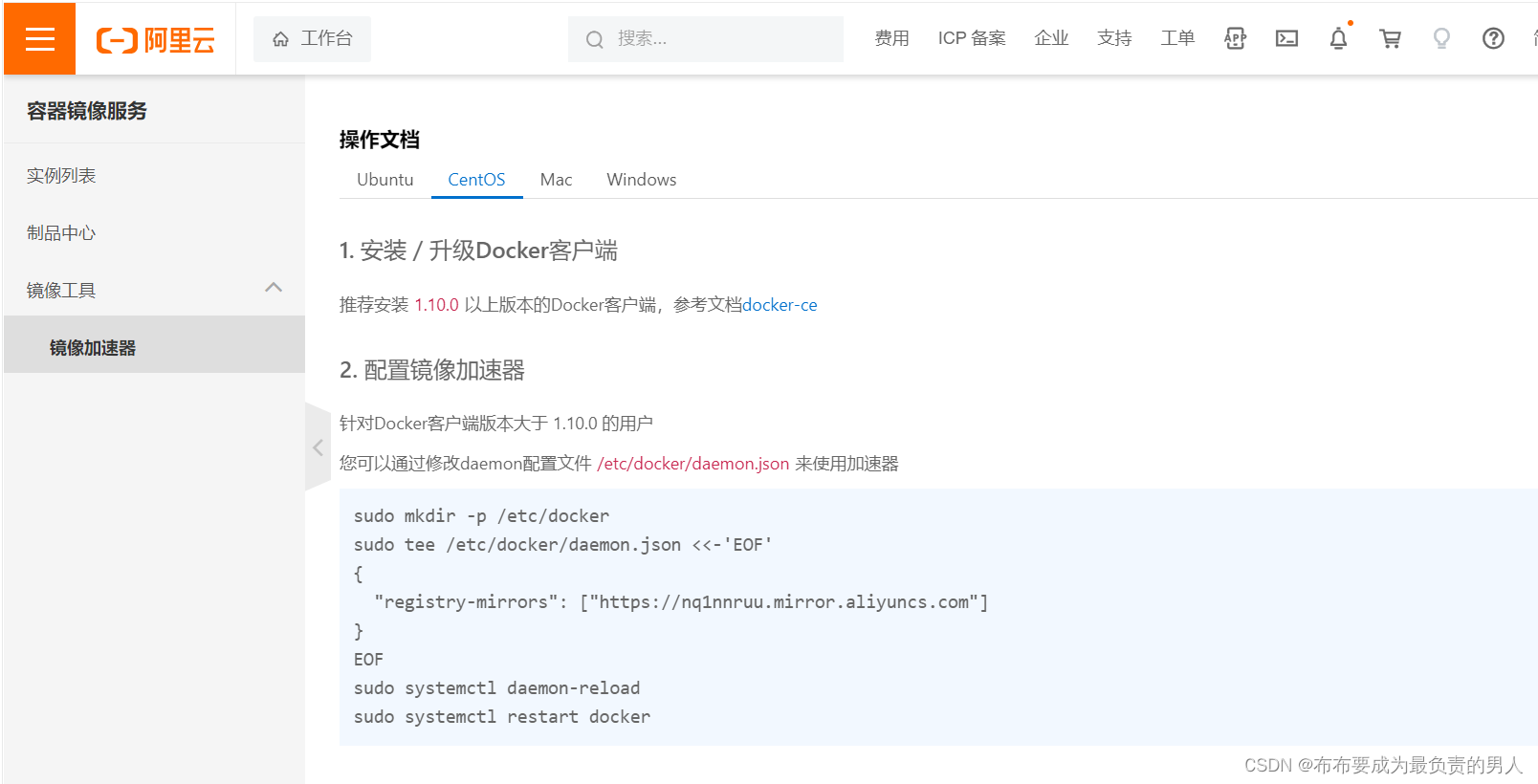The image size is (1538, 784).
Task: Click the 'sudo mkdir -p /etc/docker' line
Action: tap(481, 516)
